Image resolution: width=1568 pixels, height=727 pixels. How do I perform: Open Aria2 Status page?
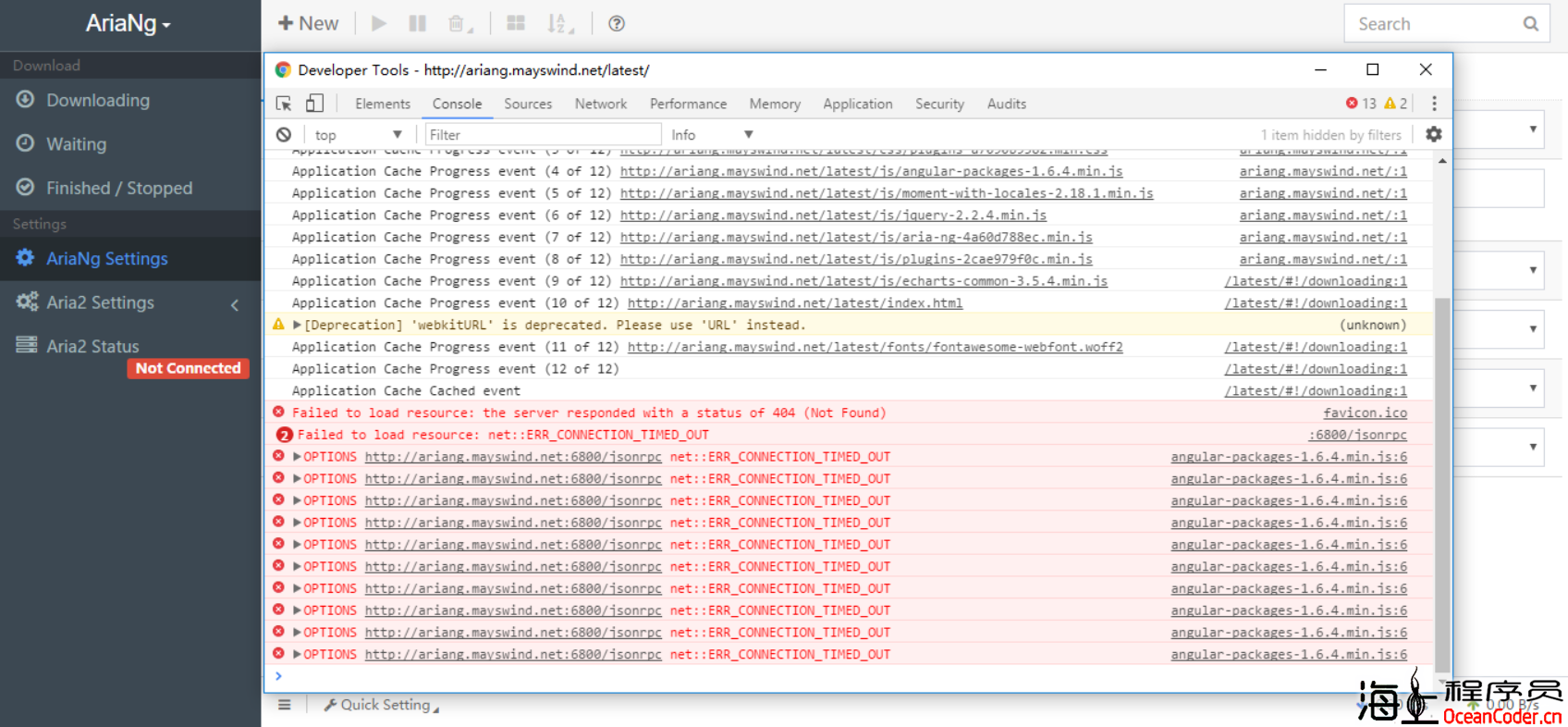(129, 346)
